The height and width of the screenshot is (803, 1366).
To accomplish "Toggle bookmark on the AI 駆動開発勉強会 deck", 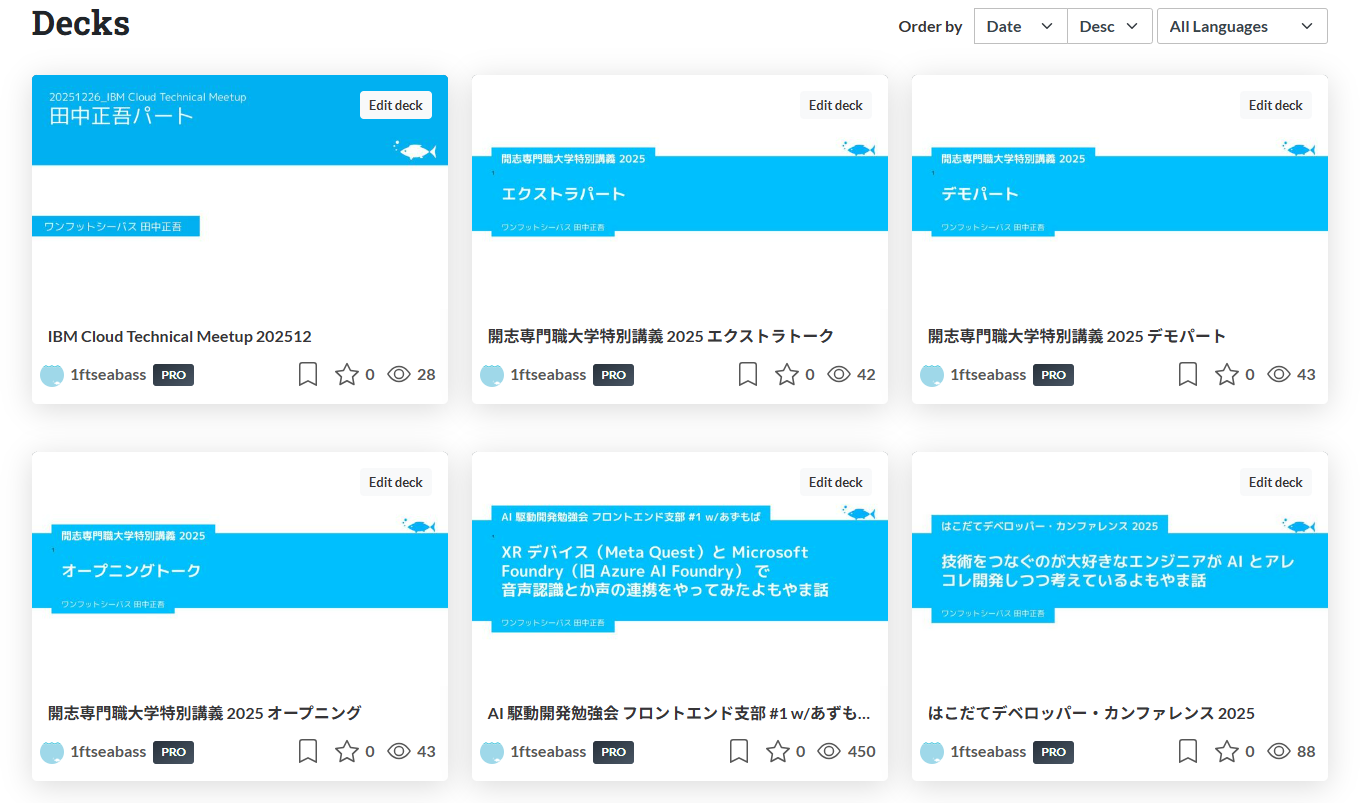I will (x=739, y=752).
